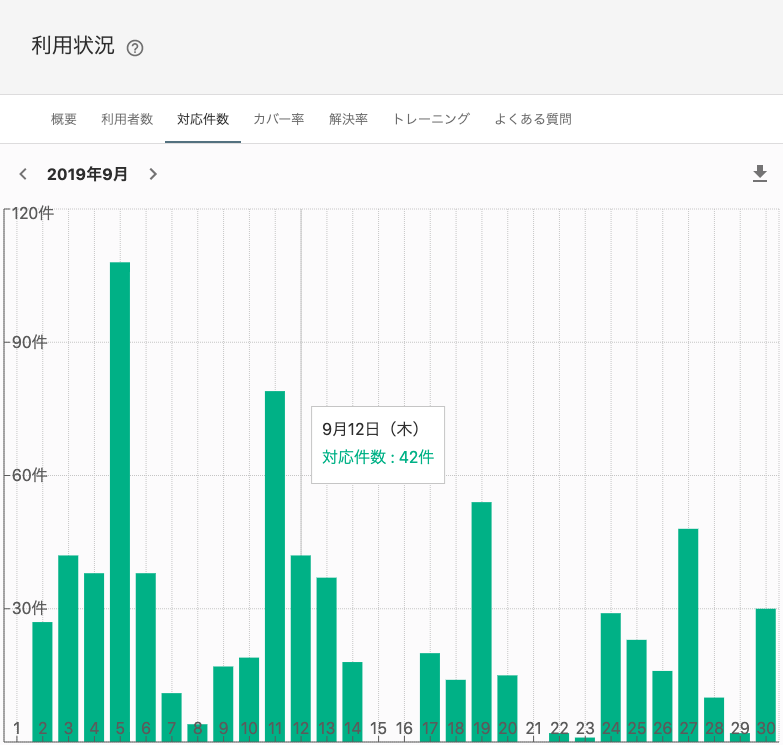This screenshot has height=745, width=783.
Task: Download the chart data
Action: tap(760, 174)
